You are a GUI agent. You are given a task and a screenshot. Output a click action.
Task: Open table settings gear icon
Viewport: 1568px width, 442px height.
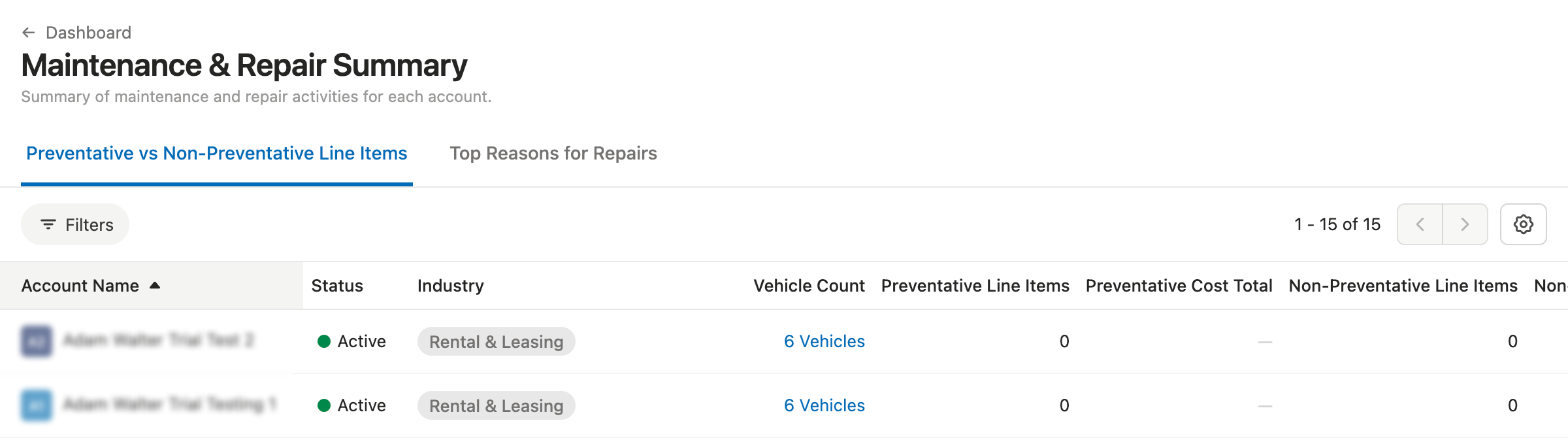[1523, 224]
